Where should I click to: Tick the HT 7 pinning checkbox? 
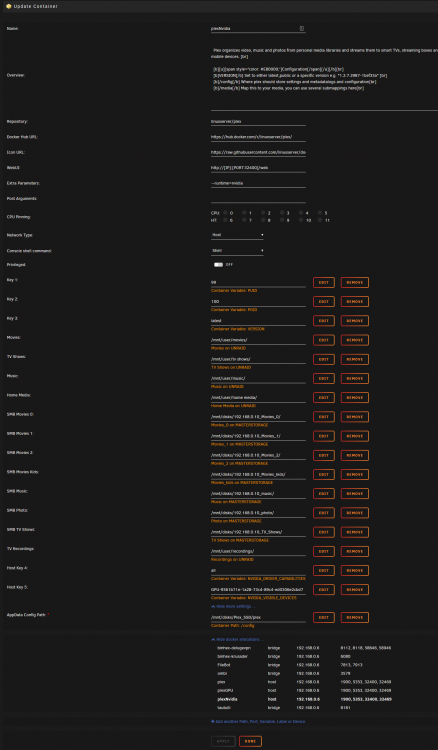(244, 221)
